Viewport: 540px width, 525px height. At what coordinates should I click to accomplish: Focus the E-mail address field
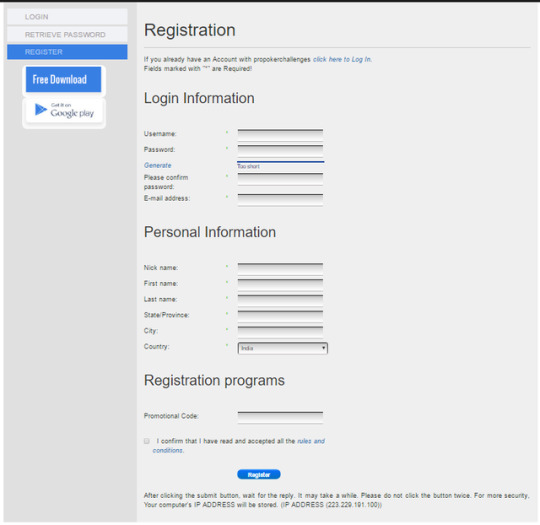coord(280,199)
